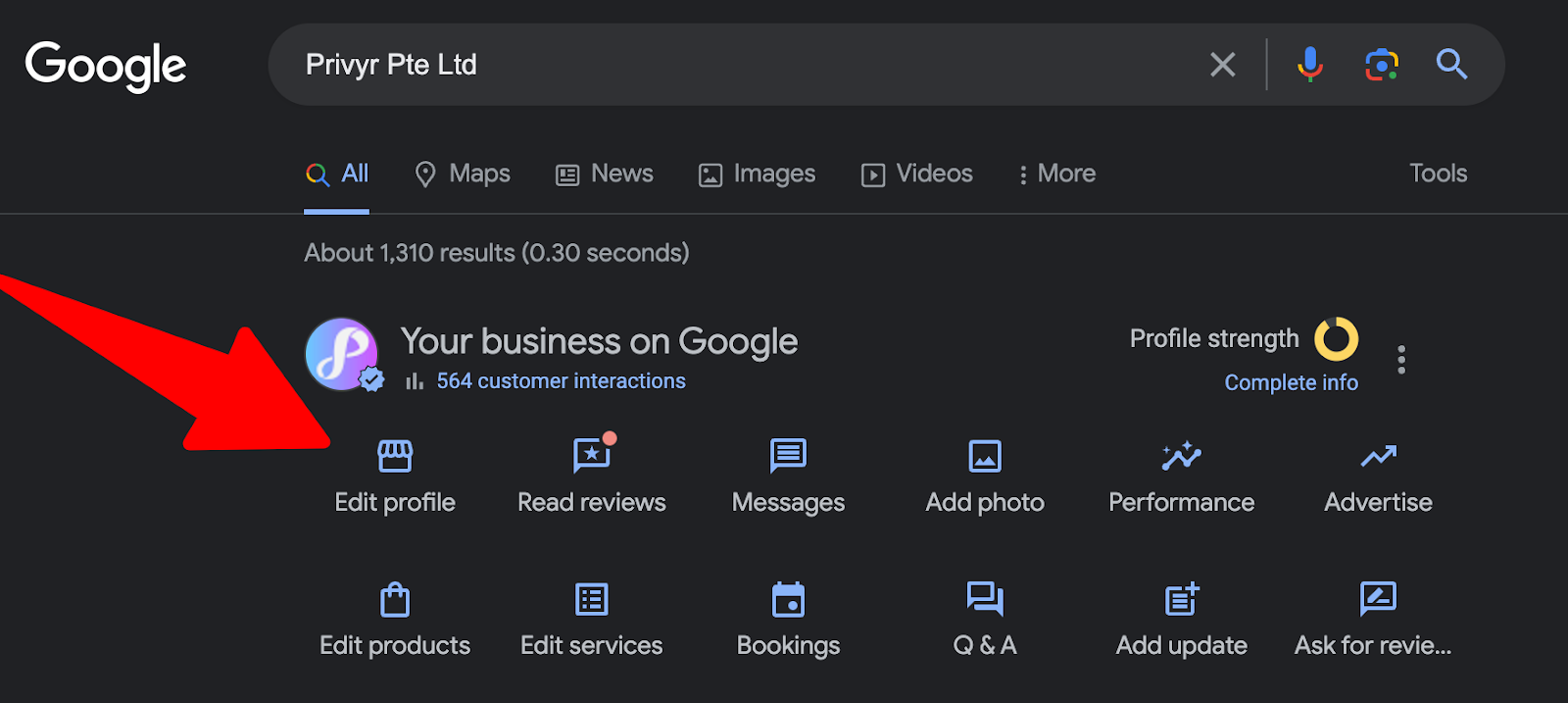This screenshot has width=1568, height=703.
Task: Start voice search with the microphone icon
Action: [1310, 65]
